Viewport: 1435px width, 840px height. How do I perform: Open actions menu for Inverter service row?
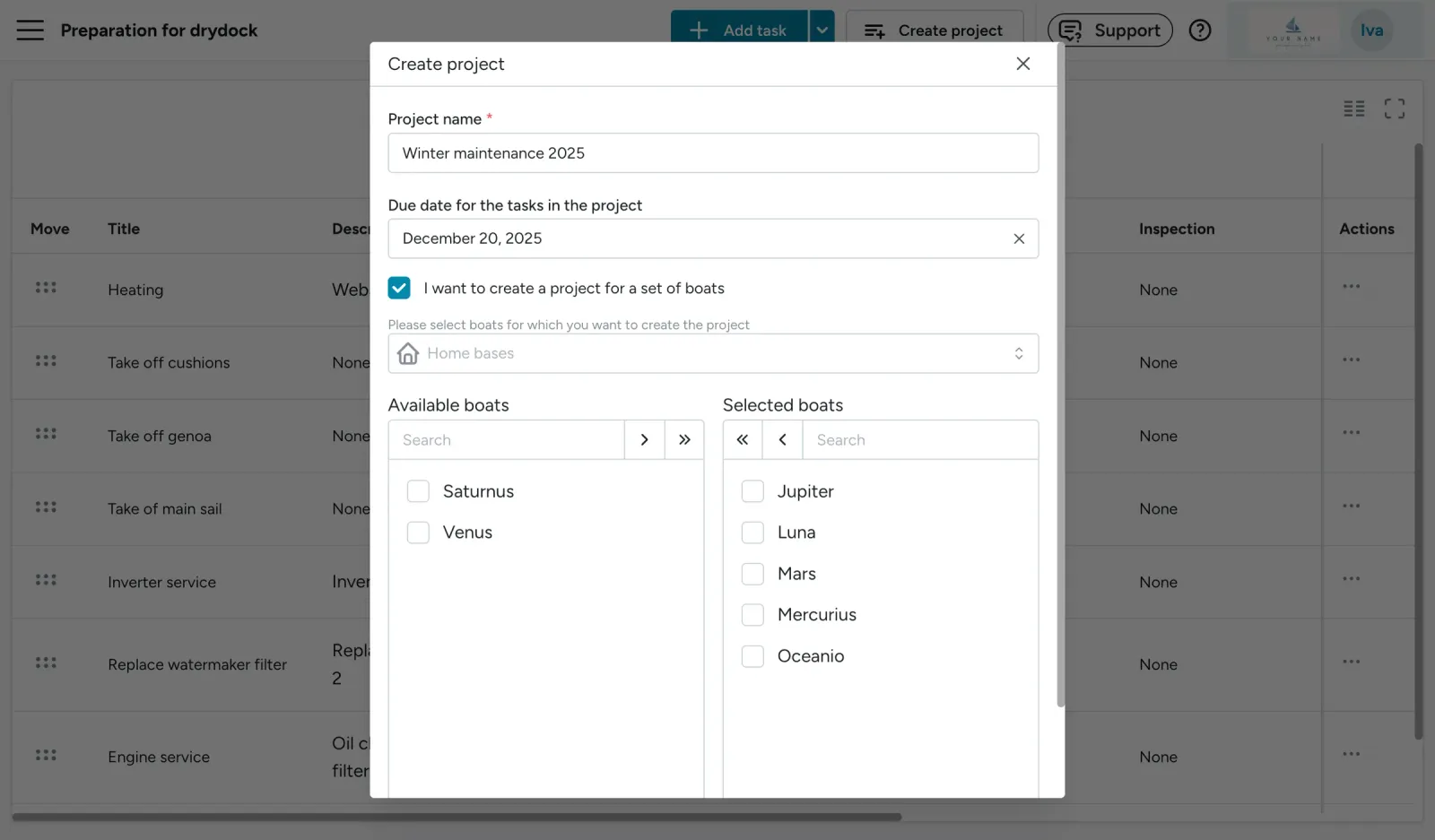pyautogui.click(x=1351, y=579)
